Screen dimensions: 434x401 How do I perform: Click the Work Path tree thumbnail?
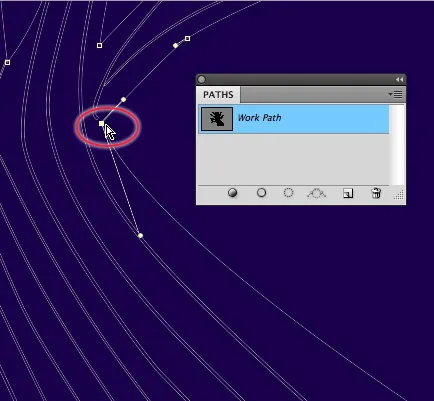217,119
